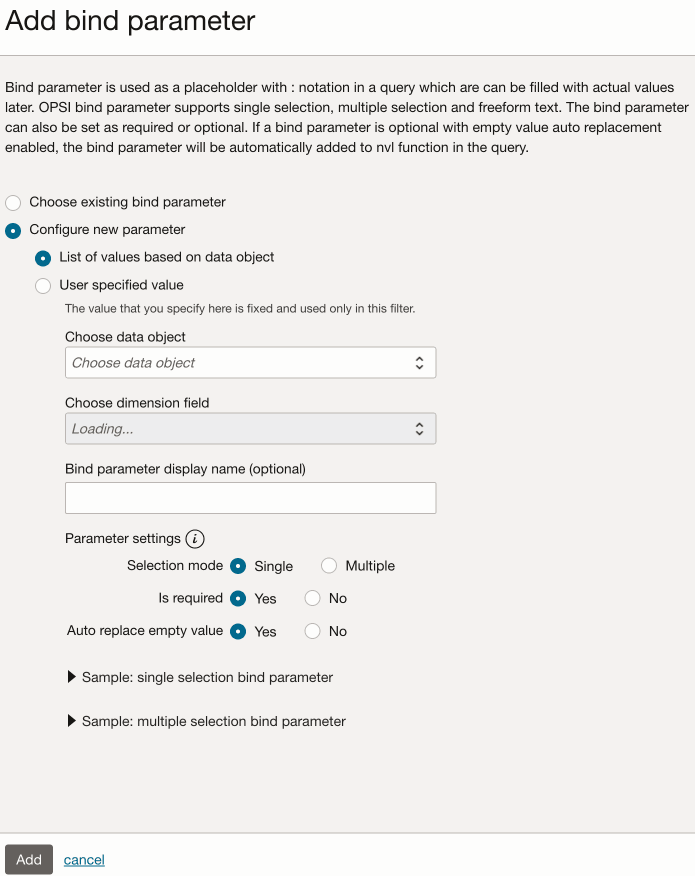Viewport: 695px width, 876px height.
Task: Select 'Configure new parameter'
Action: (13, 230)
